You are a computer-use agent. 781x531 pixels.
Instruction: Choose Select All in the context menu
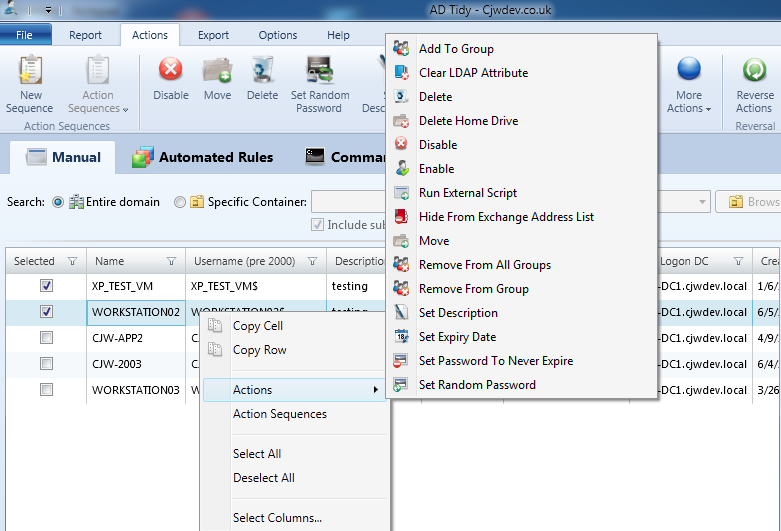257,454
